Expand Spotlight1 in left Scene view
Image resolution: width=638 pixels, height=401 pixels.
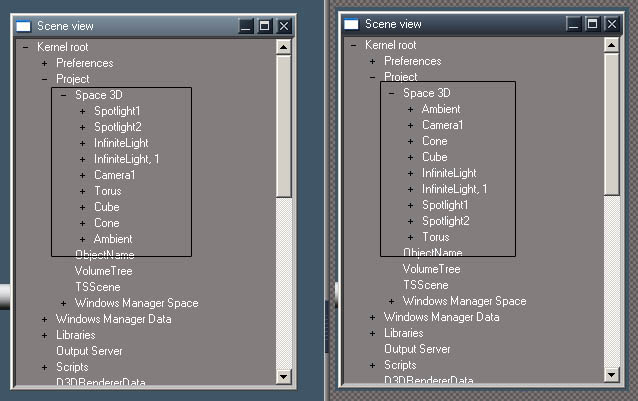(x=83, y=111)
